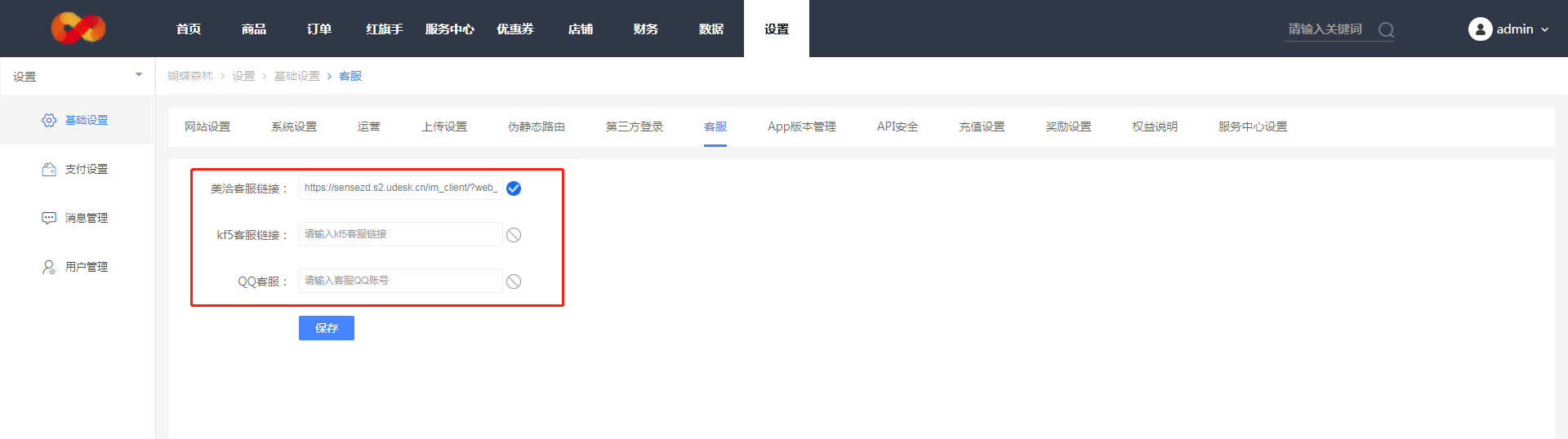
Task: Disable the 美洽客服链接 blue check toggle
Action: click(514, 188)
